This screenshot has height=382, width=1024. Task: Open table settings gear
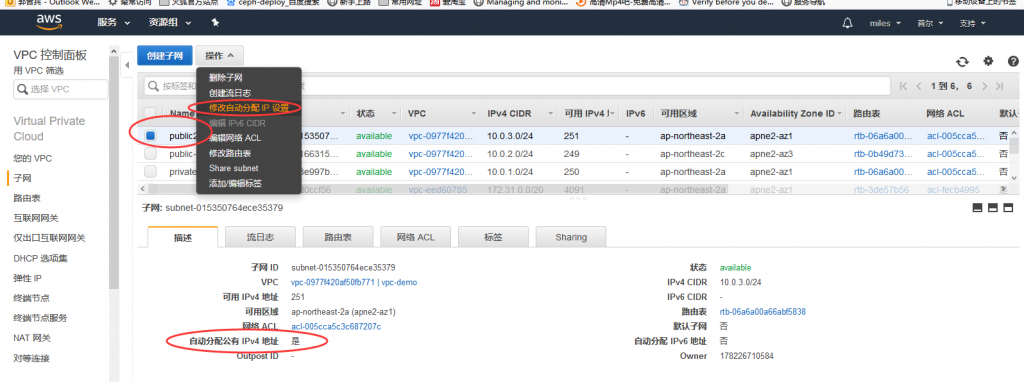pos(988,61)
